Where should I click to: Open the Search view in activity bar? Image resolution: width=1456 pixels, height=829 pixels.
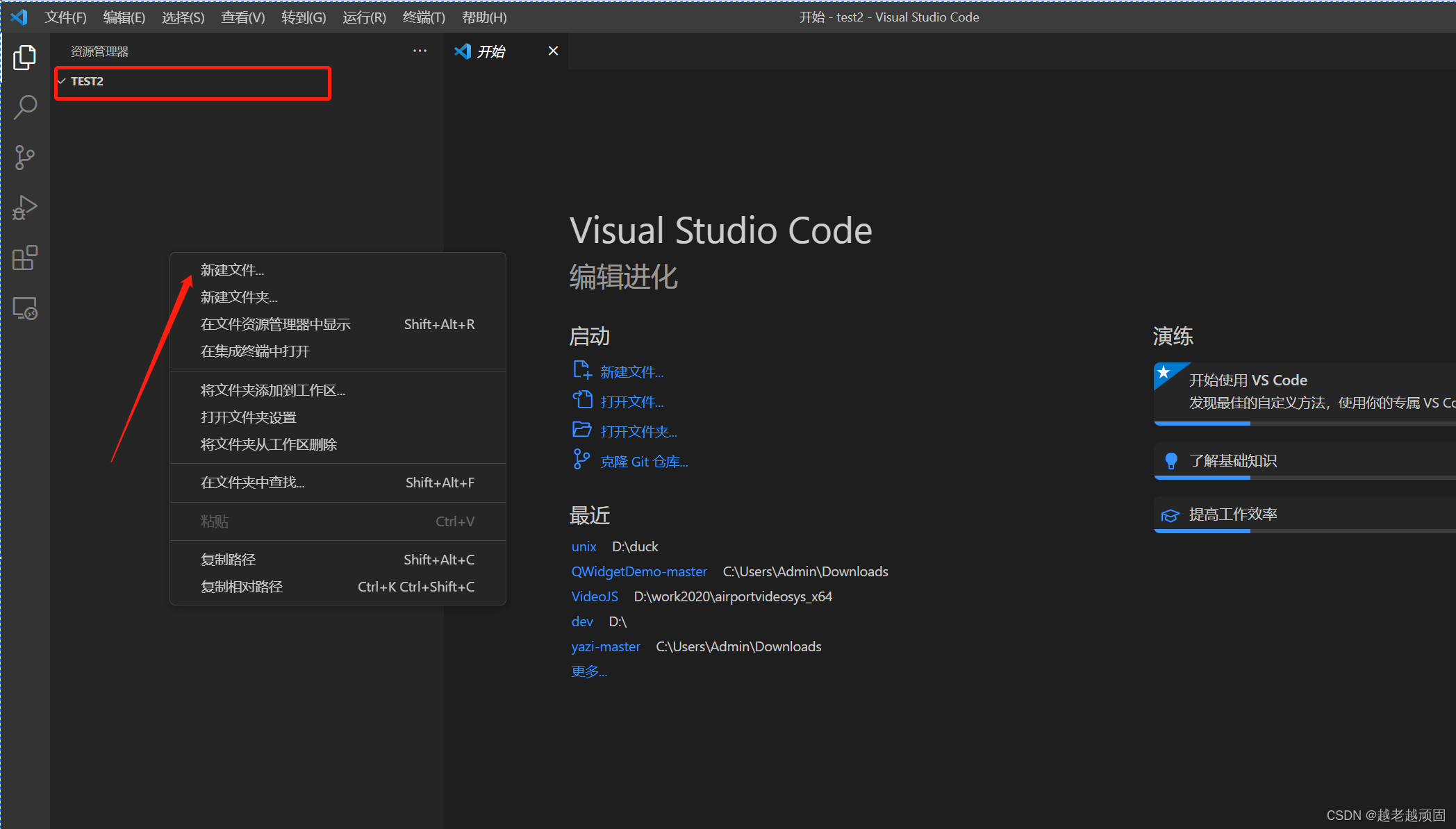(25, 108)
